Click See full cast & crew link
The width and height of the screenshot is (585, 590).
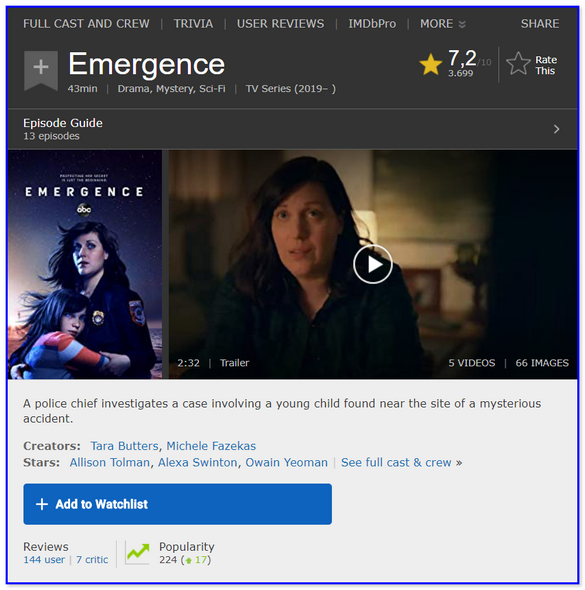401,462
